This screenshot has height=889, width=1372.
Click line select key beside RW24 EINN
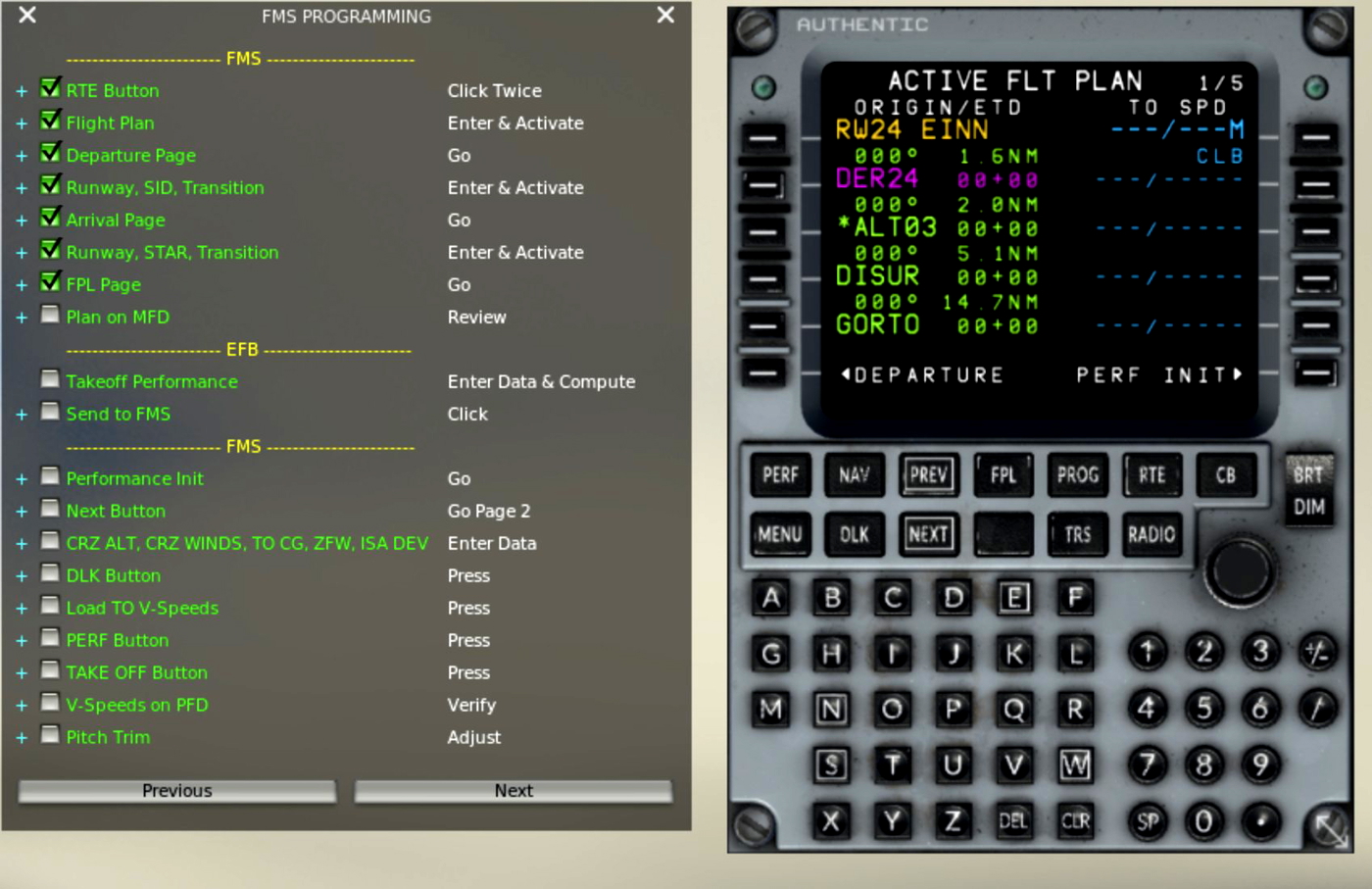pos(763,137)
